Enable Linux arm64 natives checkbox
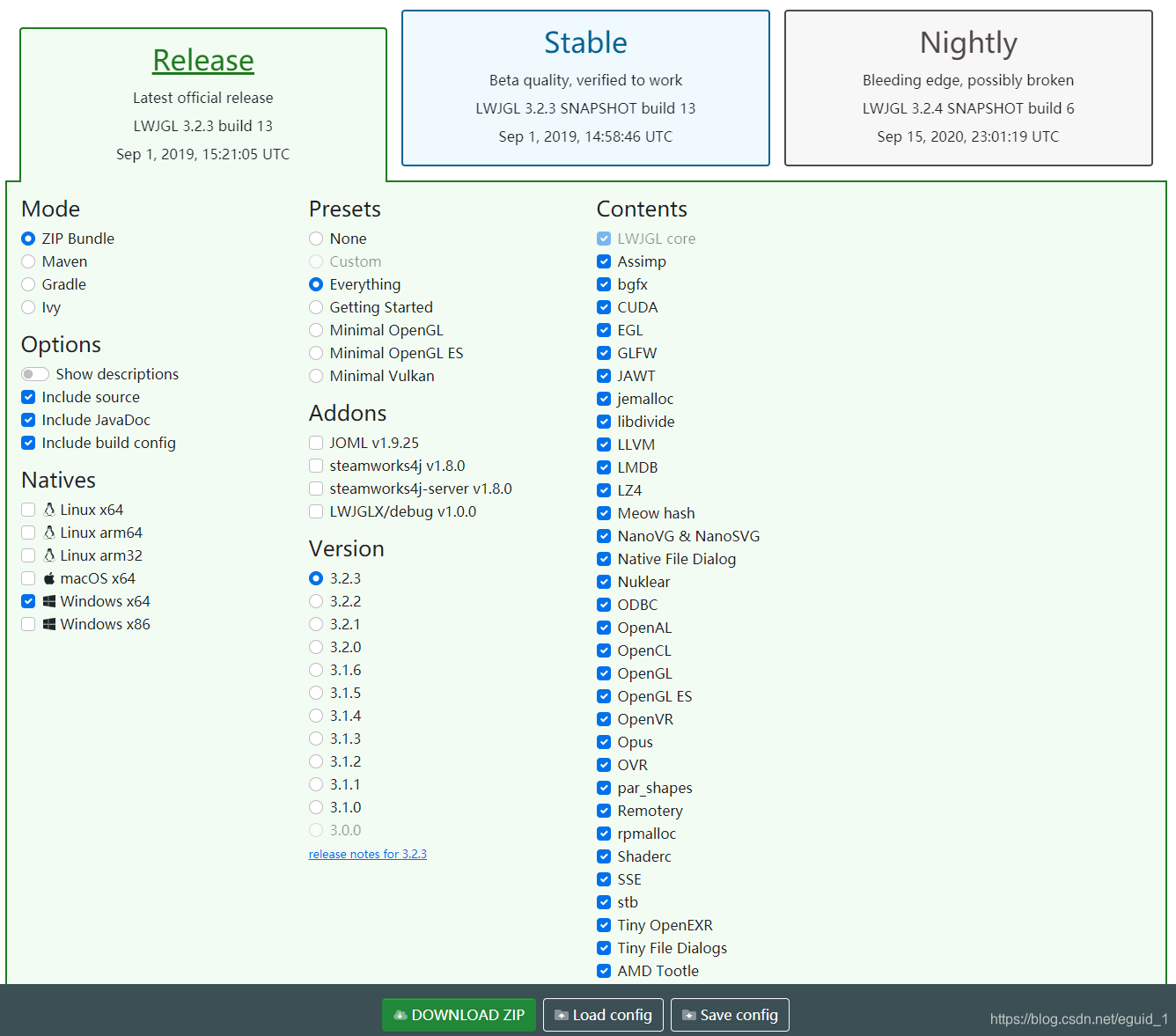Viewport: 1176px width, 1036px height. point(28,533)
